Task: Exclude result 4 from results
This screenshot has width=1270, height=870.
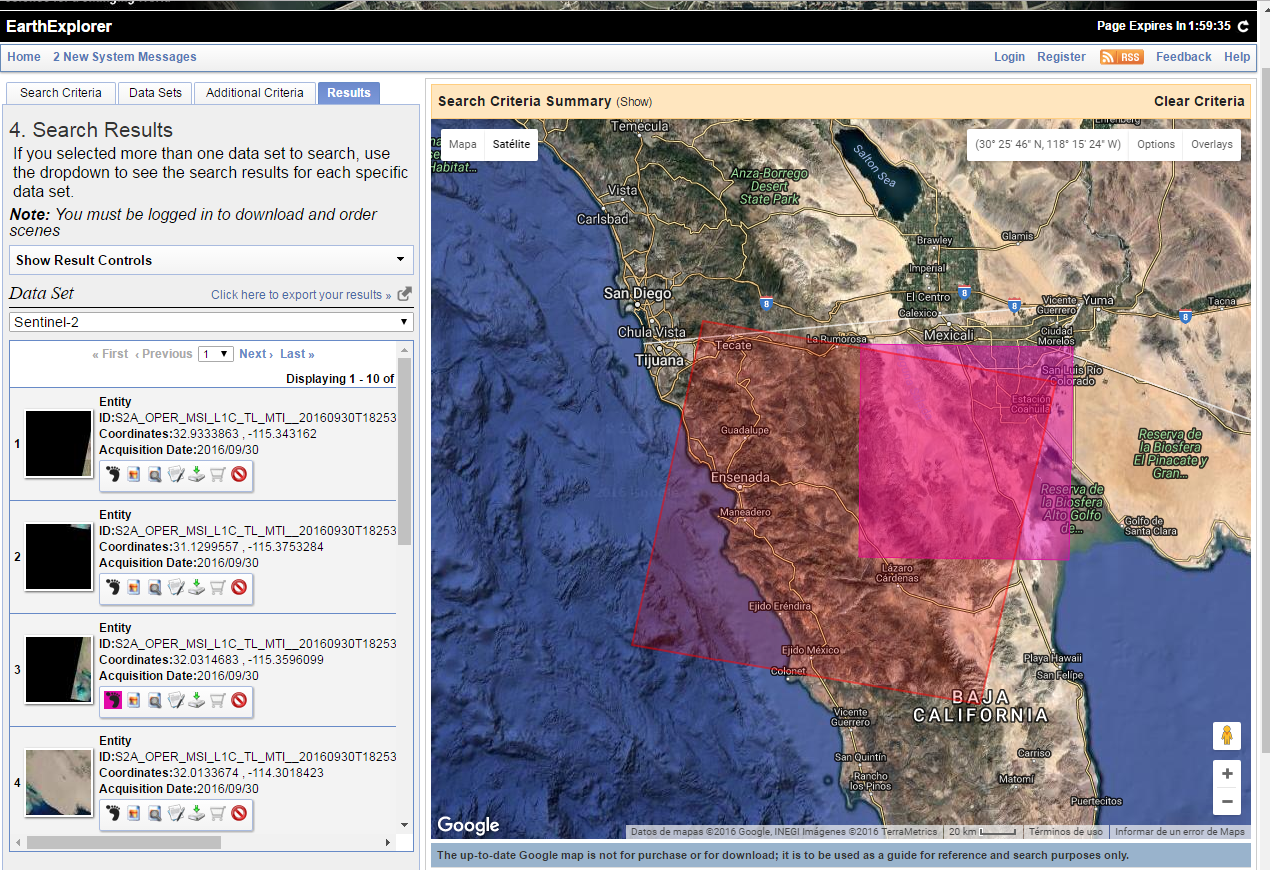Action: pyautogui.click(x=239, y=814)
